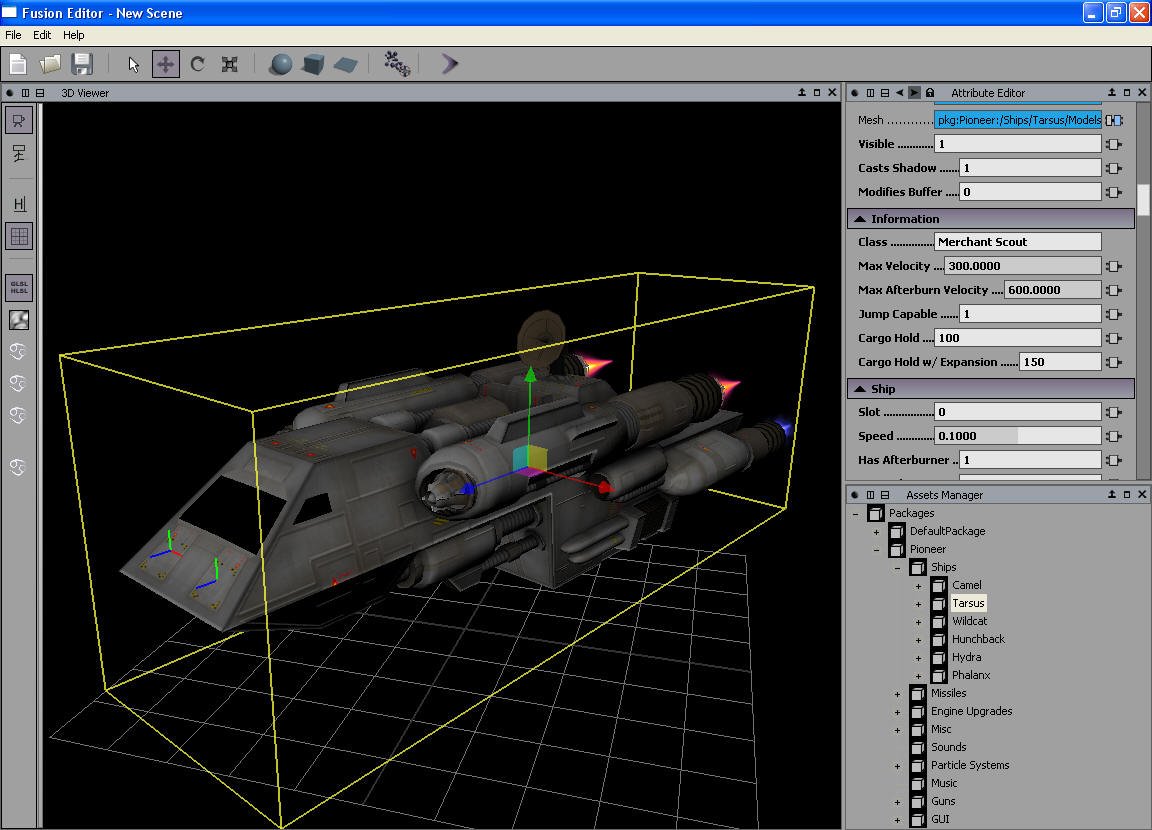
Task: Choose the Scale tool in toolbar
Action: tap(230, 64)
